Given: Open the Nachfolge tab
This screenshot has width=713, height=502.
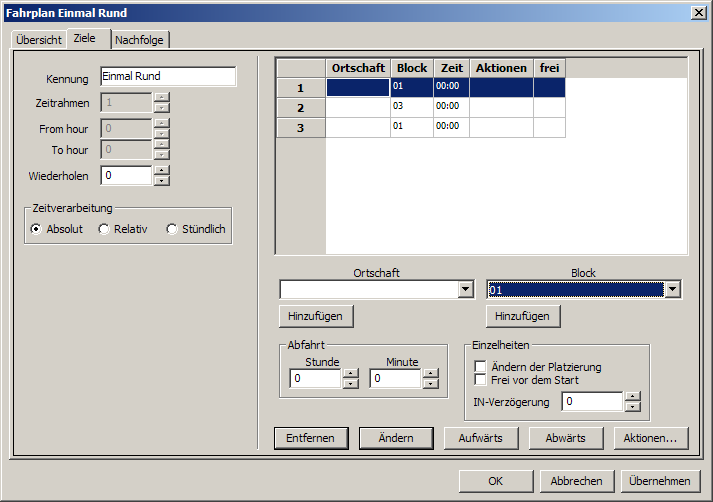Looking at the screenshot, I should [140, 40].
